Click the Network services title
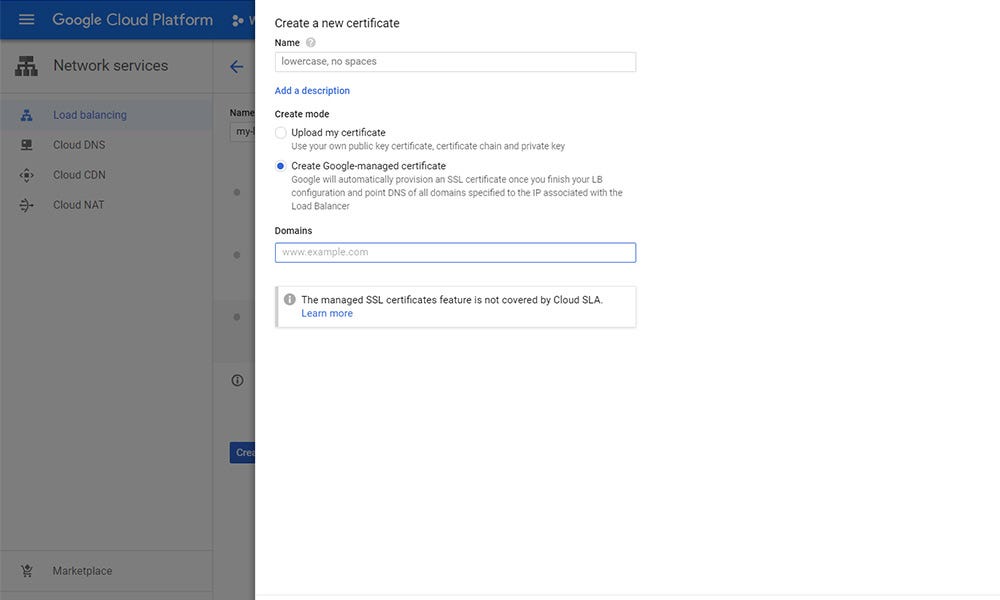 (x=110, y=66)
